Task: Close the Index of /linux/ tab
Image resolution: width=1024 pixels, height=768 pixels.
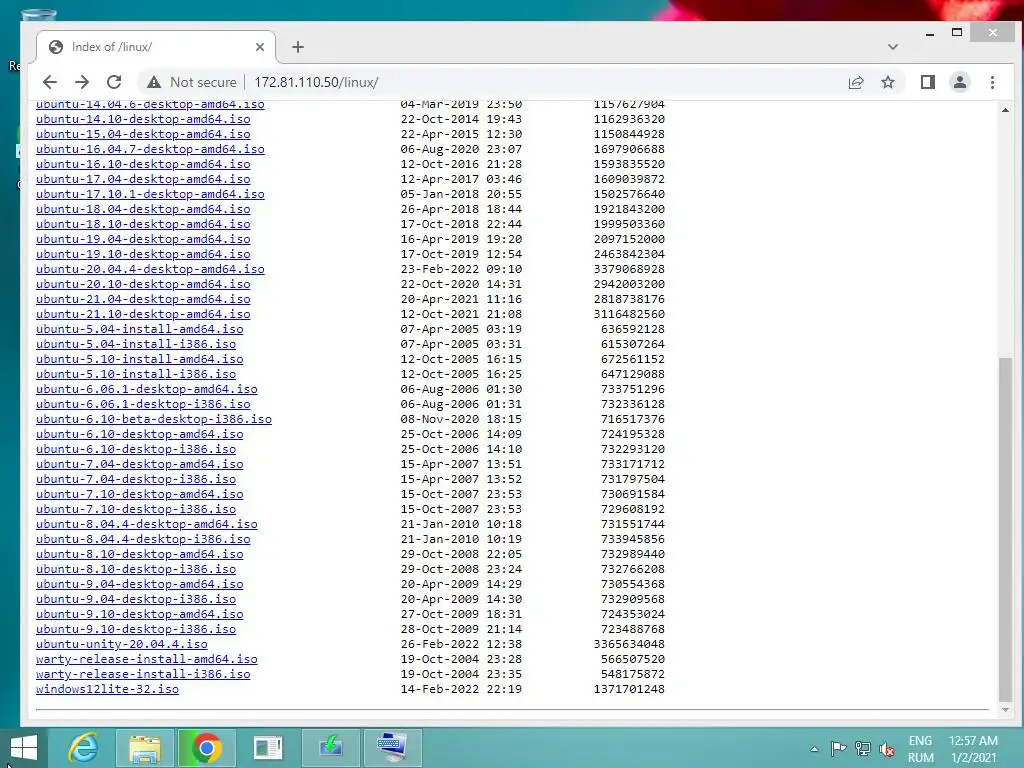Action: coord(260,47)
